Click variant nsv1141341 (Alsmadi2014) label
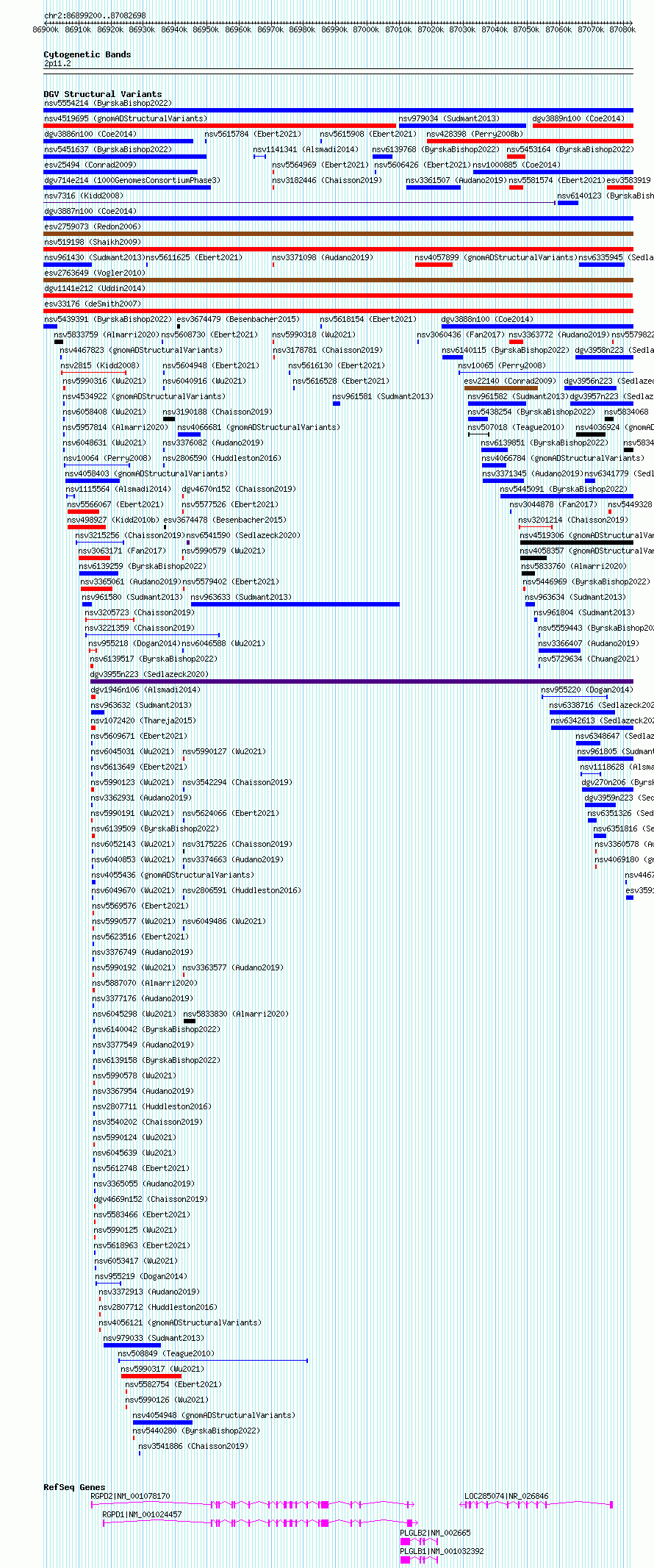The image size is (654, 1568). [306, 149]
